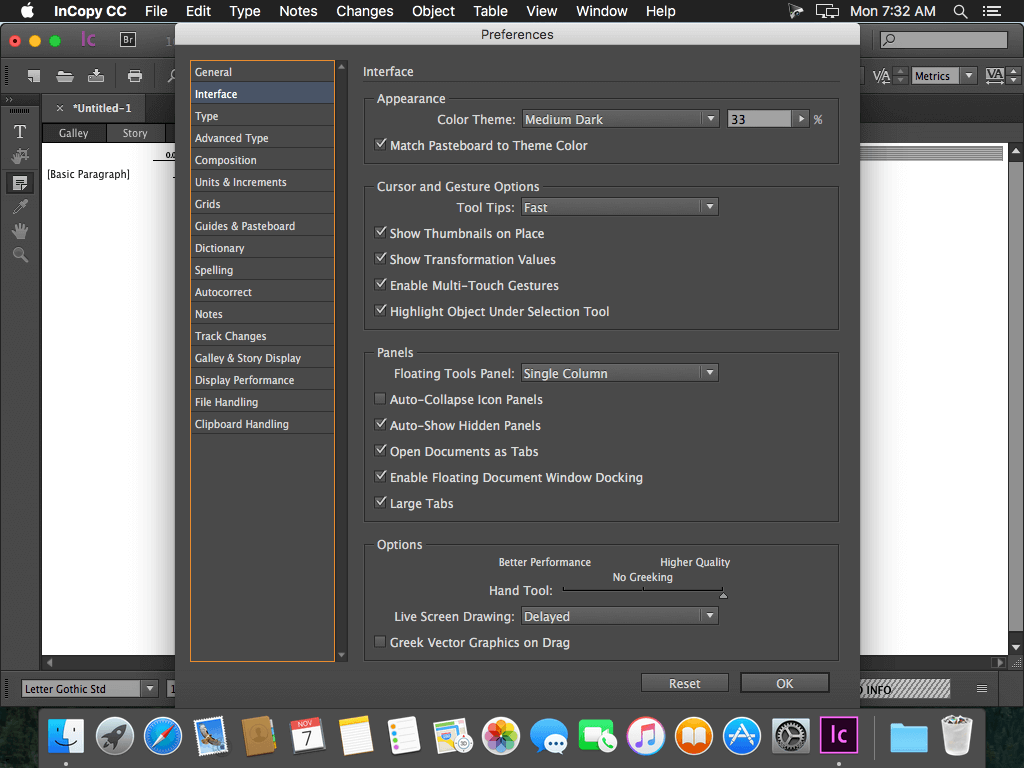Select the Type tool in toolbox
Image resolution: width=1024 pixels, height=768 pixels.
point(20,132)
